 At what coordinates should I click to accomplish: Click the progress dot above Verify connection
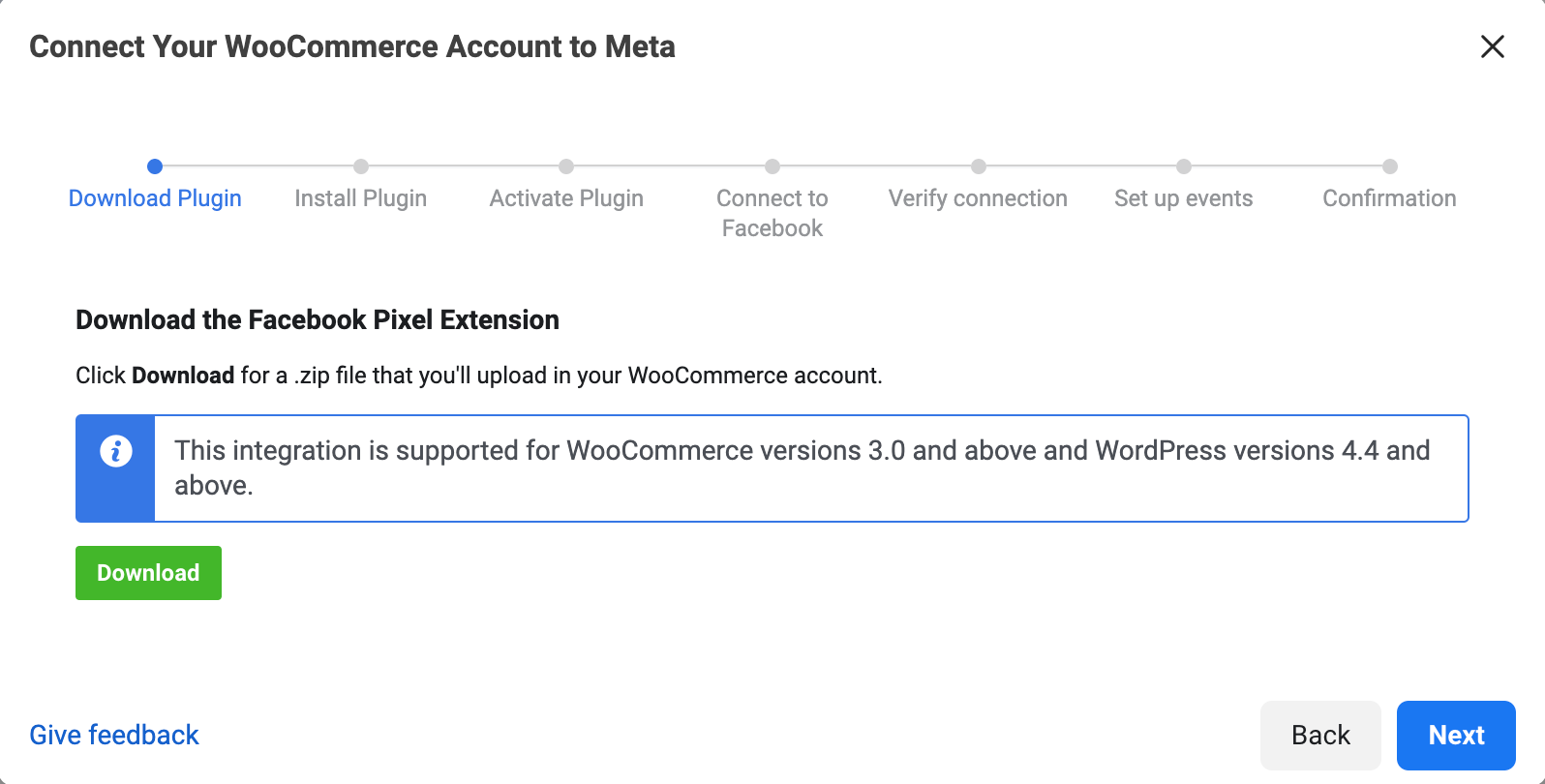(x=979, y=166)
